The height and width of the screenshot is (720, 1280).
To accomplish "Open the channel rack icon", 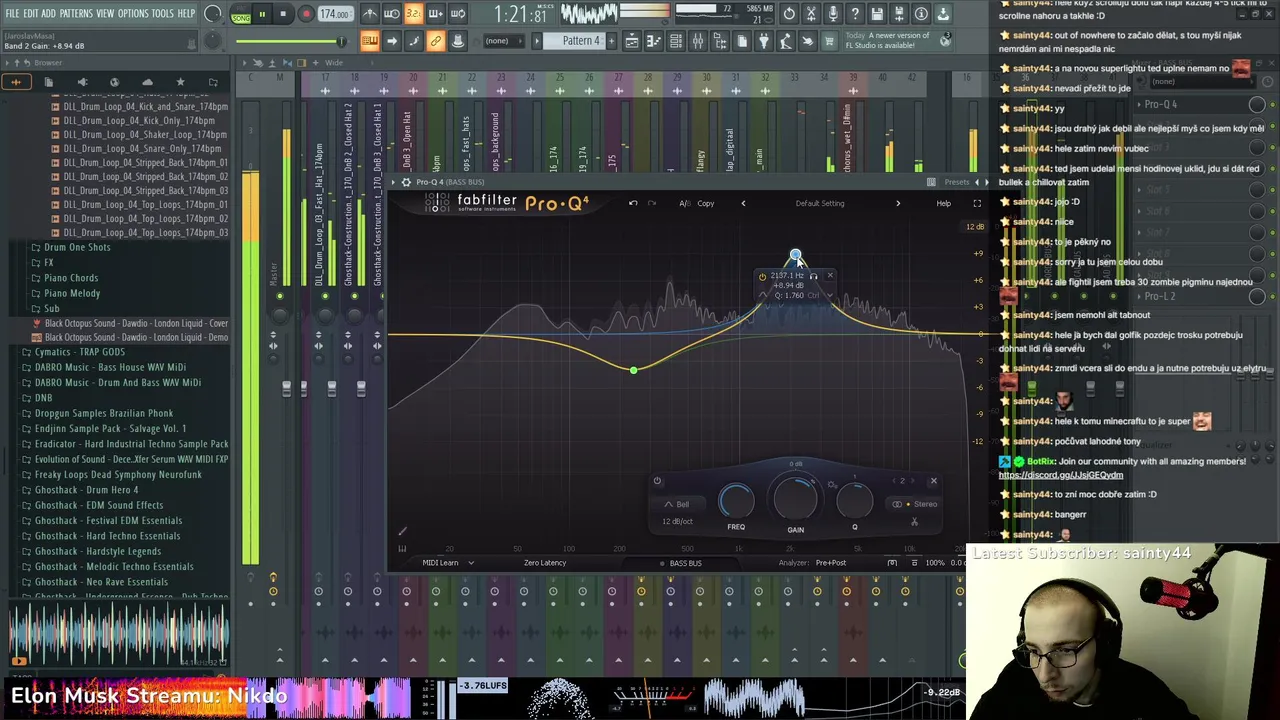I will (x=676, y=41).
